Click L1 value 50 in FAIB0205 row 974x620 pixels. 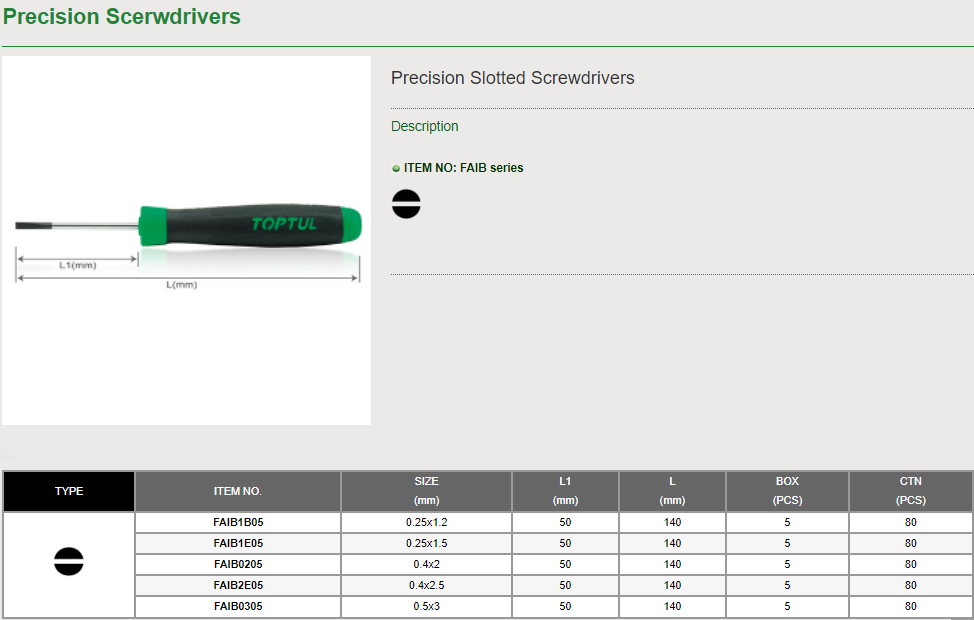[x=565, y=565]
